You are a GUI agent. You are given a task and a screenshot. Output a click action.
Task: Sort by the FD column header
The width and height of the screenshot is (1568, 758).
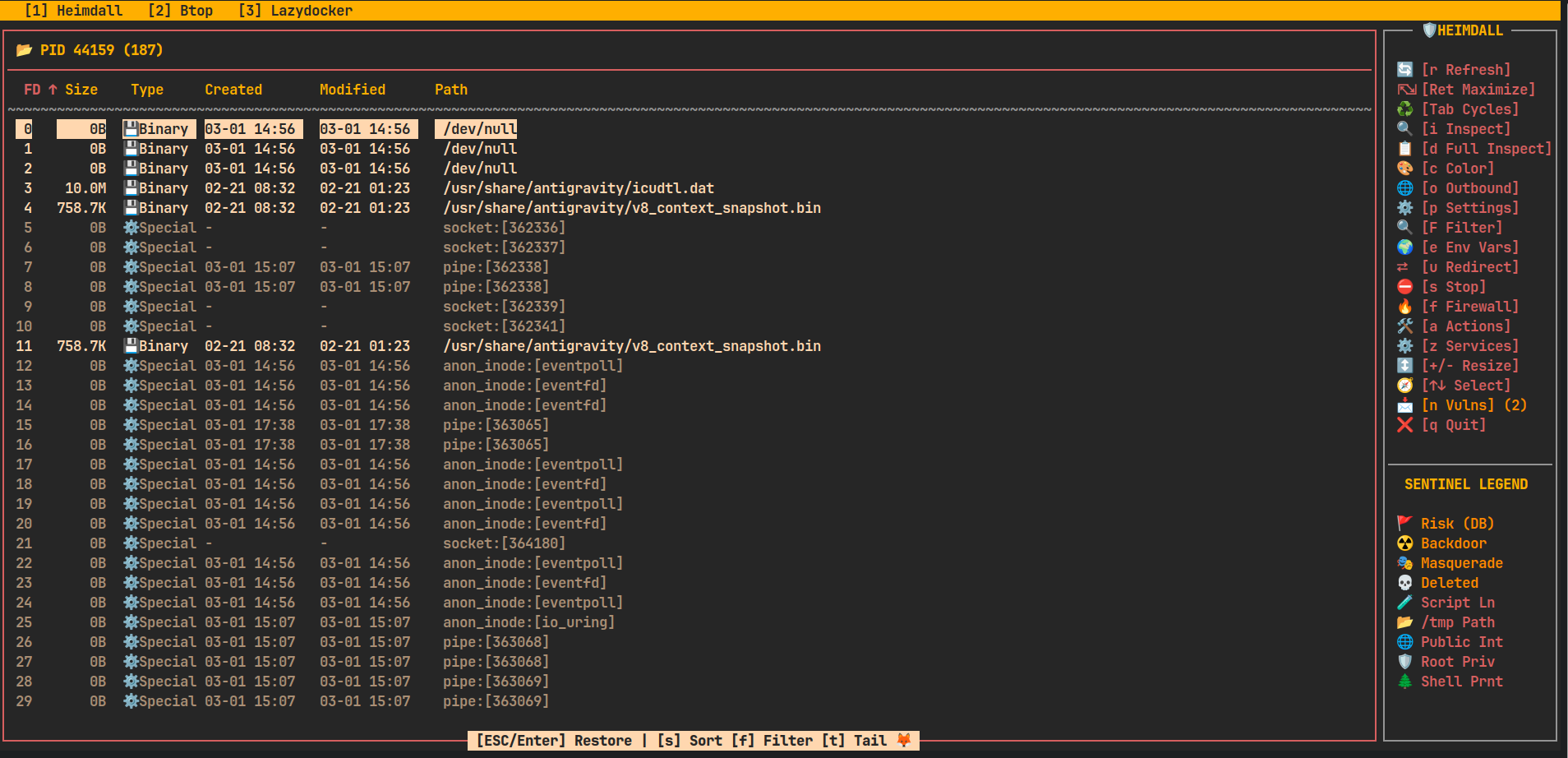tap(32, 90)
